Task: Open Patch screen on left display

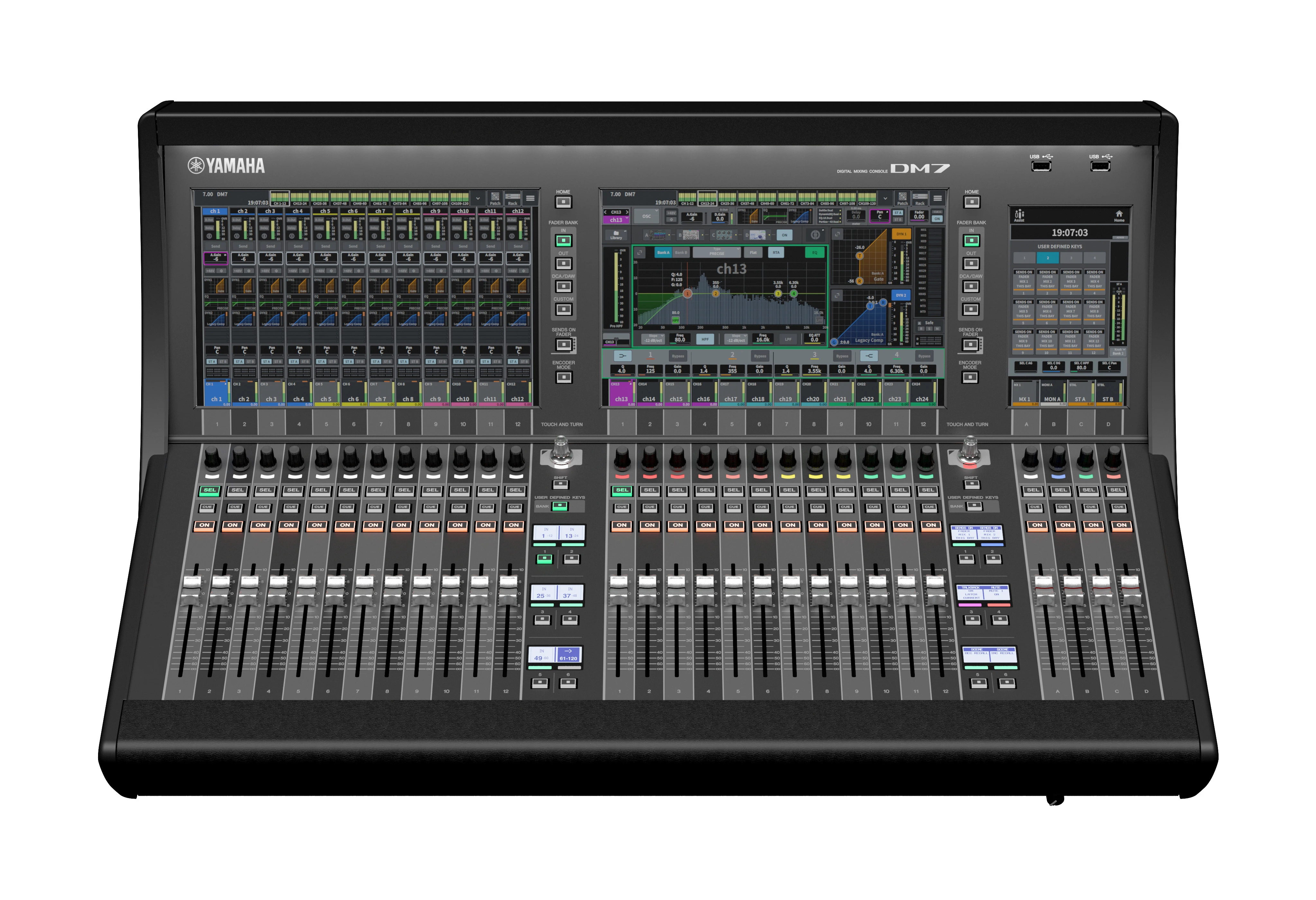Action: tap(495, 198)
